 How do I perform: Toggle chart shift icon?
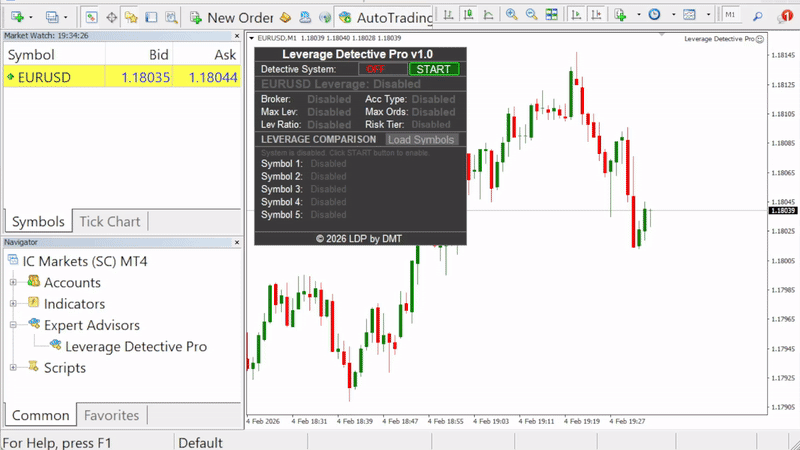[596, 15]
